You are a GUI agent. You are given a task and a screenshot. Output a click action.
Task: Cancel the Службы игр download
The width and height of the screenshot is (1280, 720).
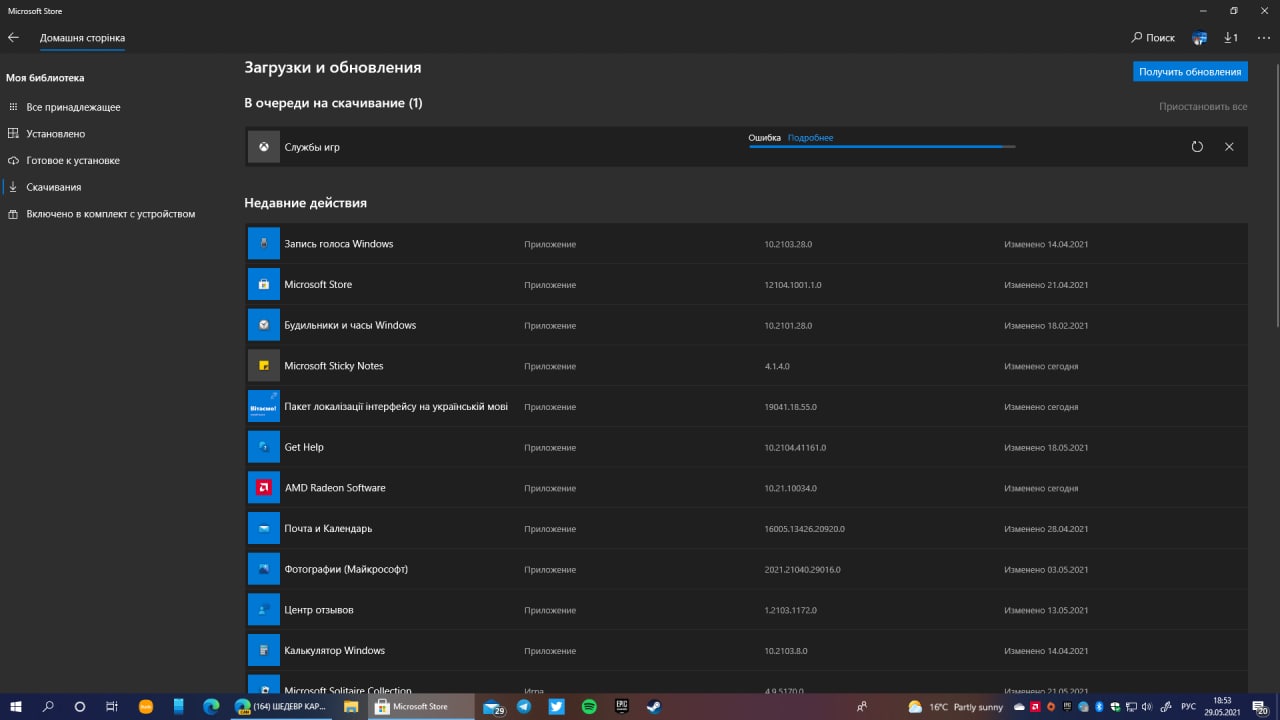pos(1229,147)
